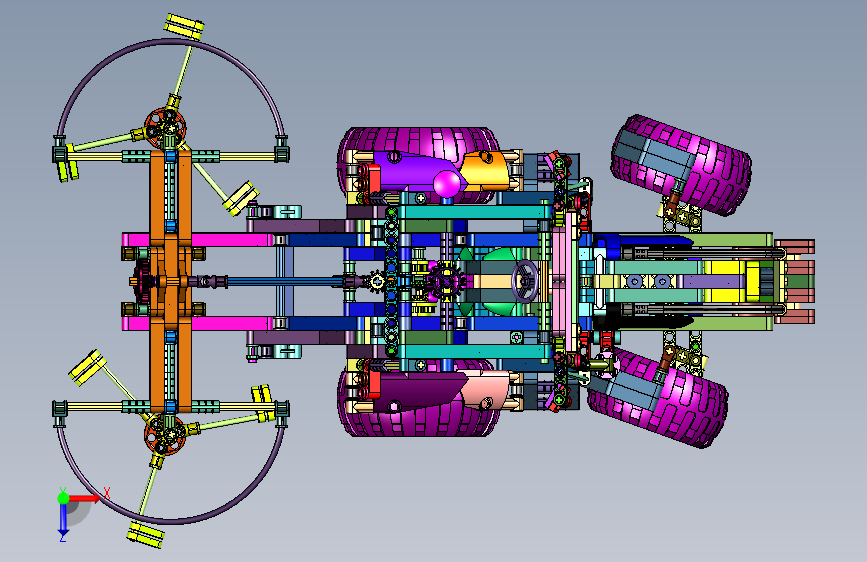Select the orange fender piece on the upper rear wheel
The image size is (867, 562).
pos(485,169)
